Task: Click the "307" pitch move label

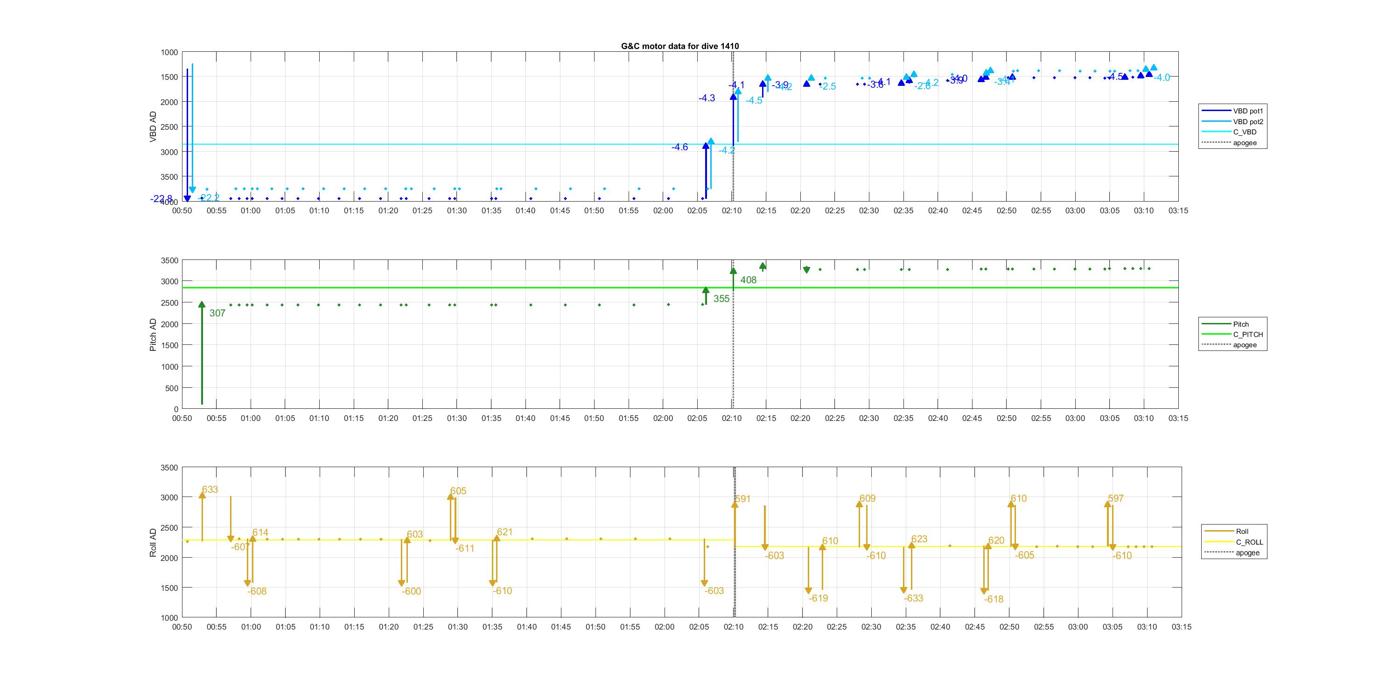Action: 217,314
